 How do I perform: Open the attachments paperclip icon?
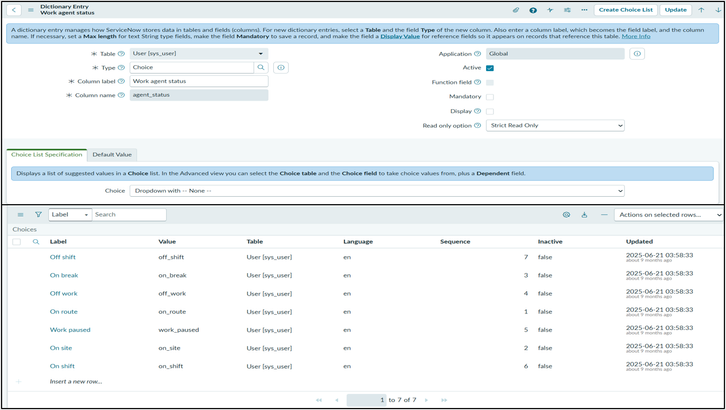(516, 10)
